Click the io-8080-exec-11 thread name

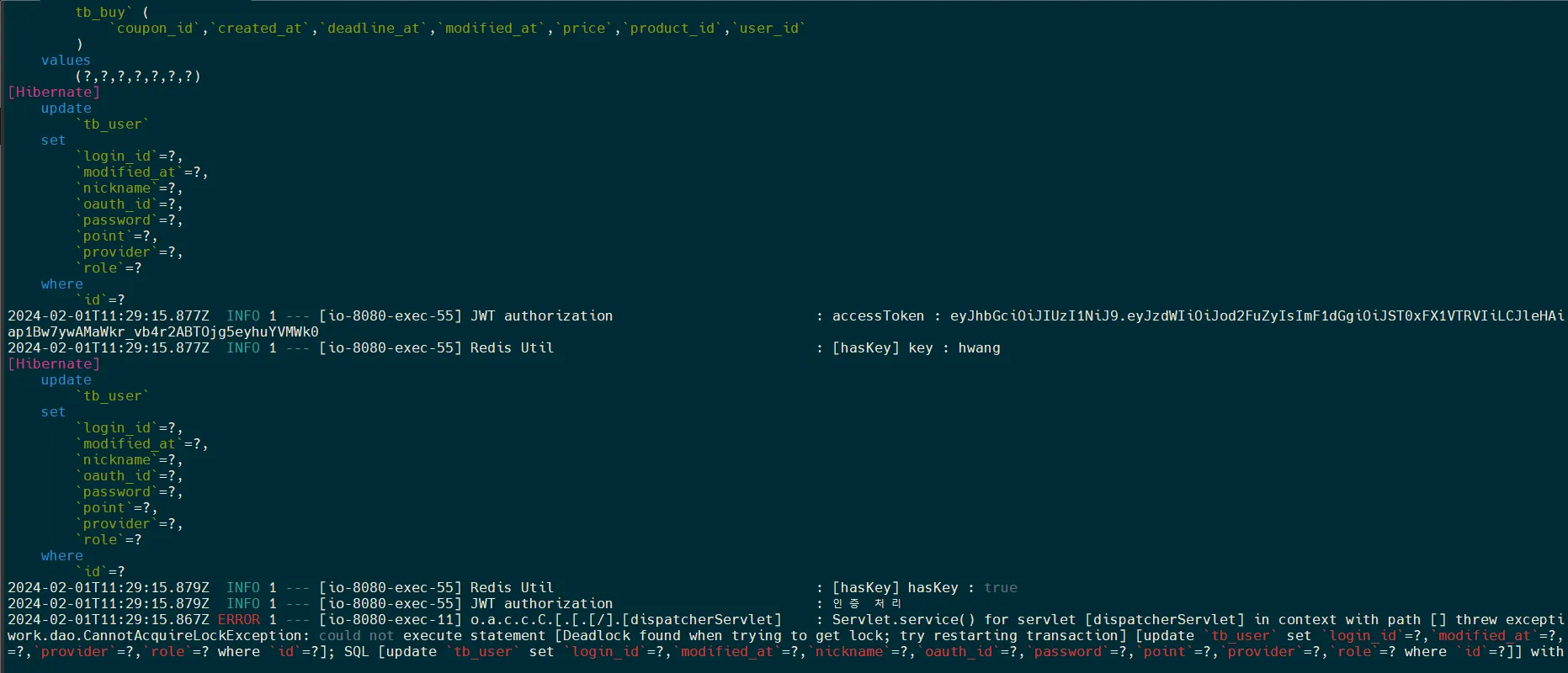point(391,620)
